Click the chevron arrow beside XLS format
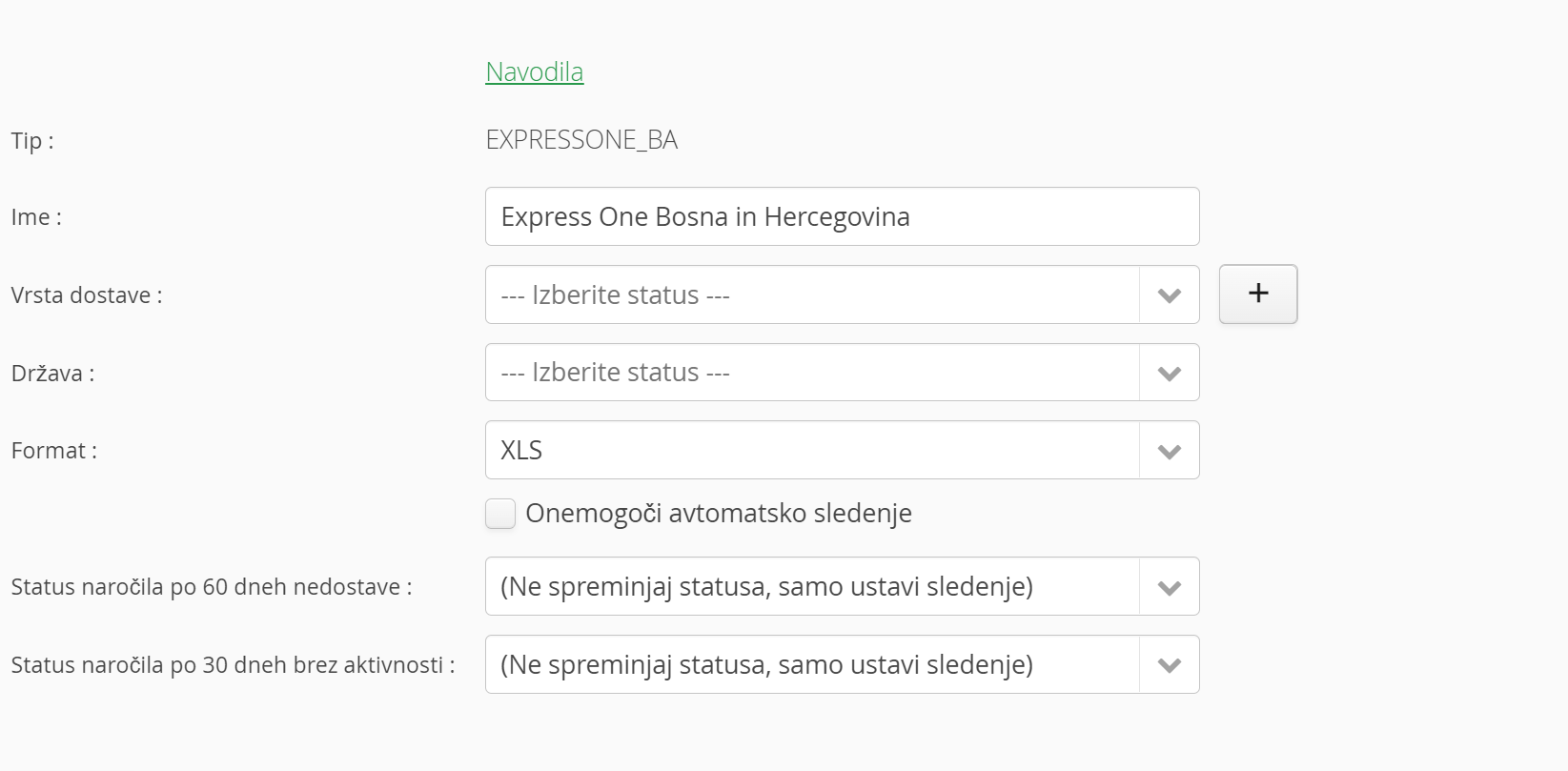The image size is (1568, 771). [1169, 451]
